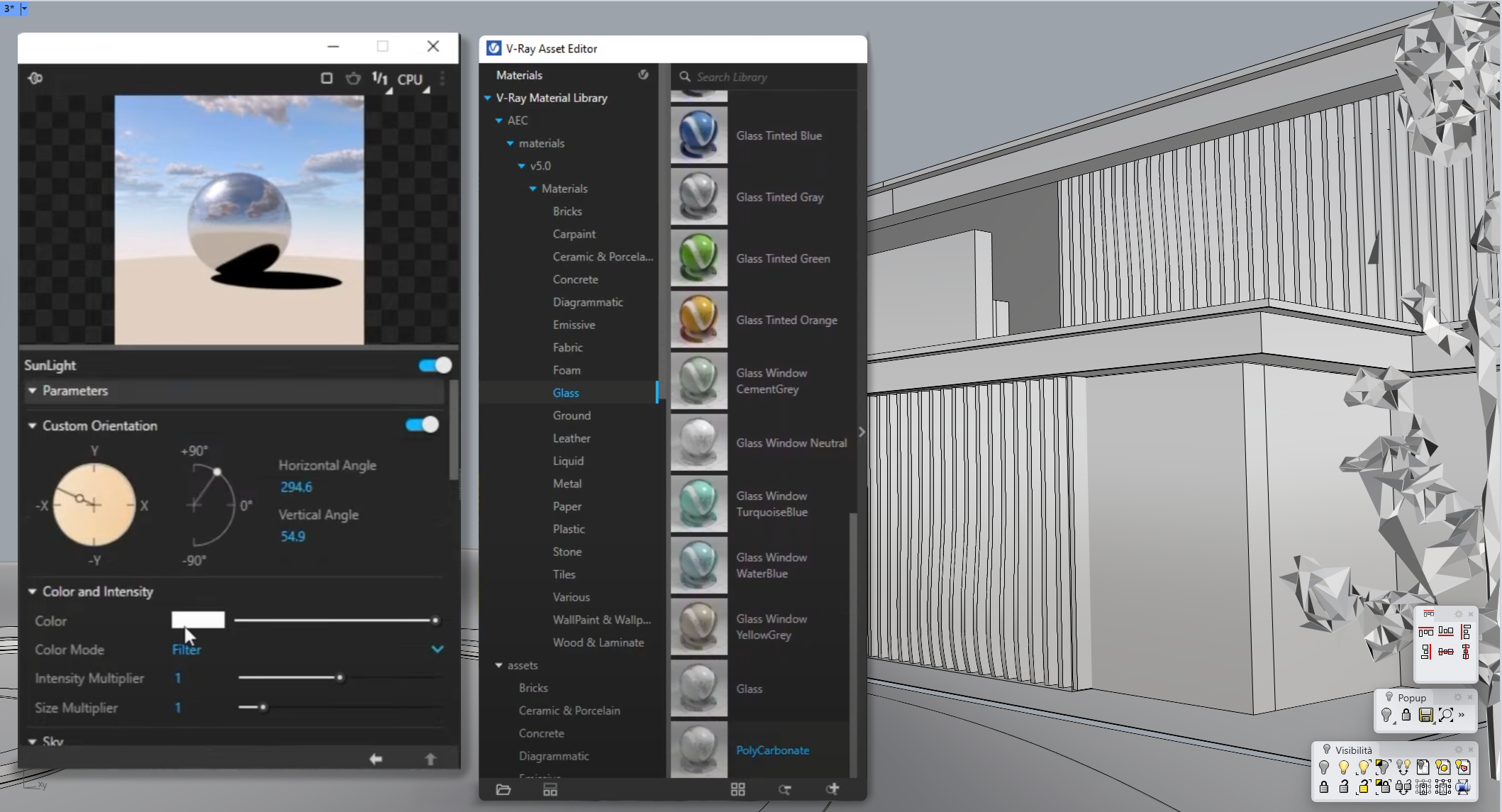Click the hide objects gray bulb in Visibilità

[1324, 767]
